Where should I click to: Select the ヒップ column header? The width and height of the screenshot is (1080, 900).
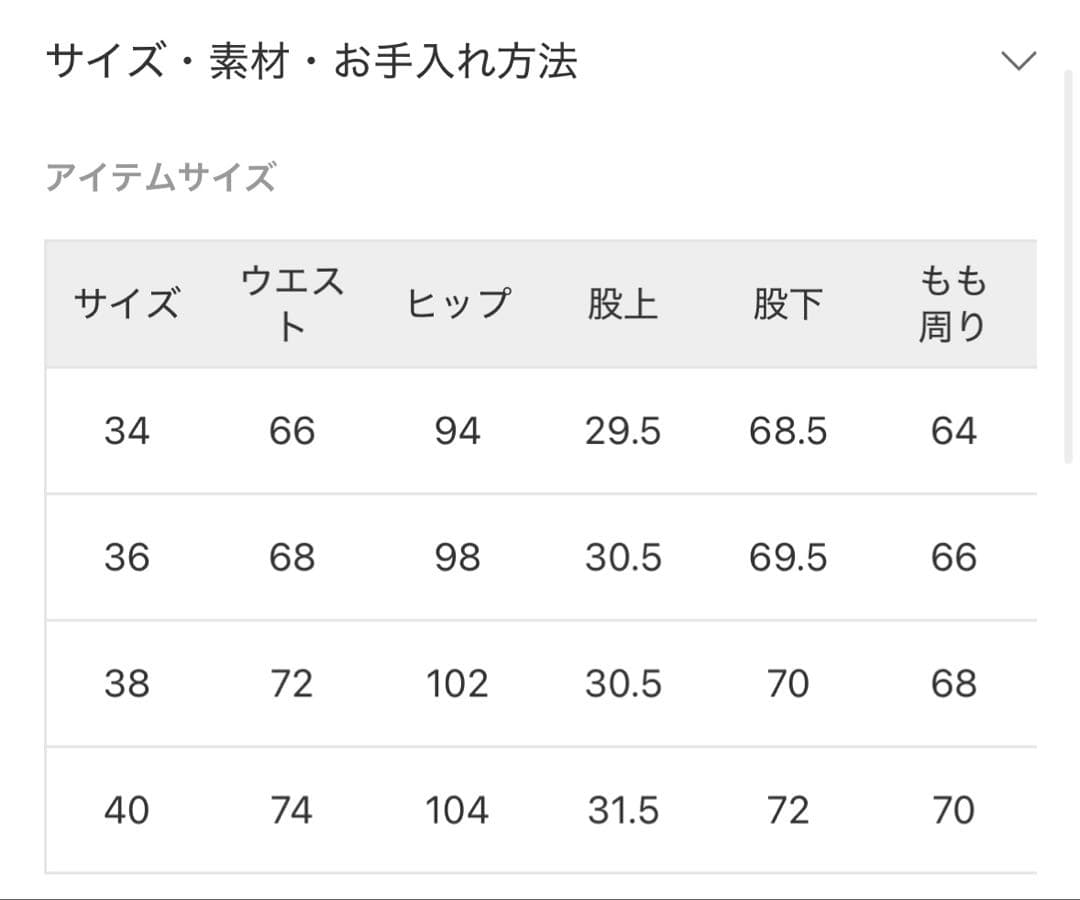tap(458, 304)
